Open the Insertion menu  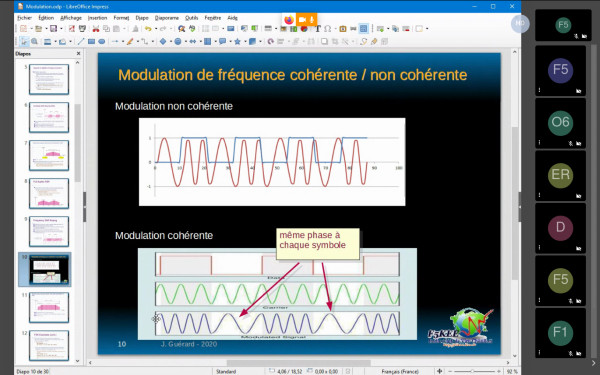coord(97,18)
